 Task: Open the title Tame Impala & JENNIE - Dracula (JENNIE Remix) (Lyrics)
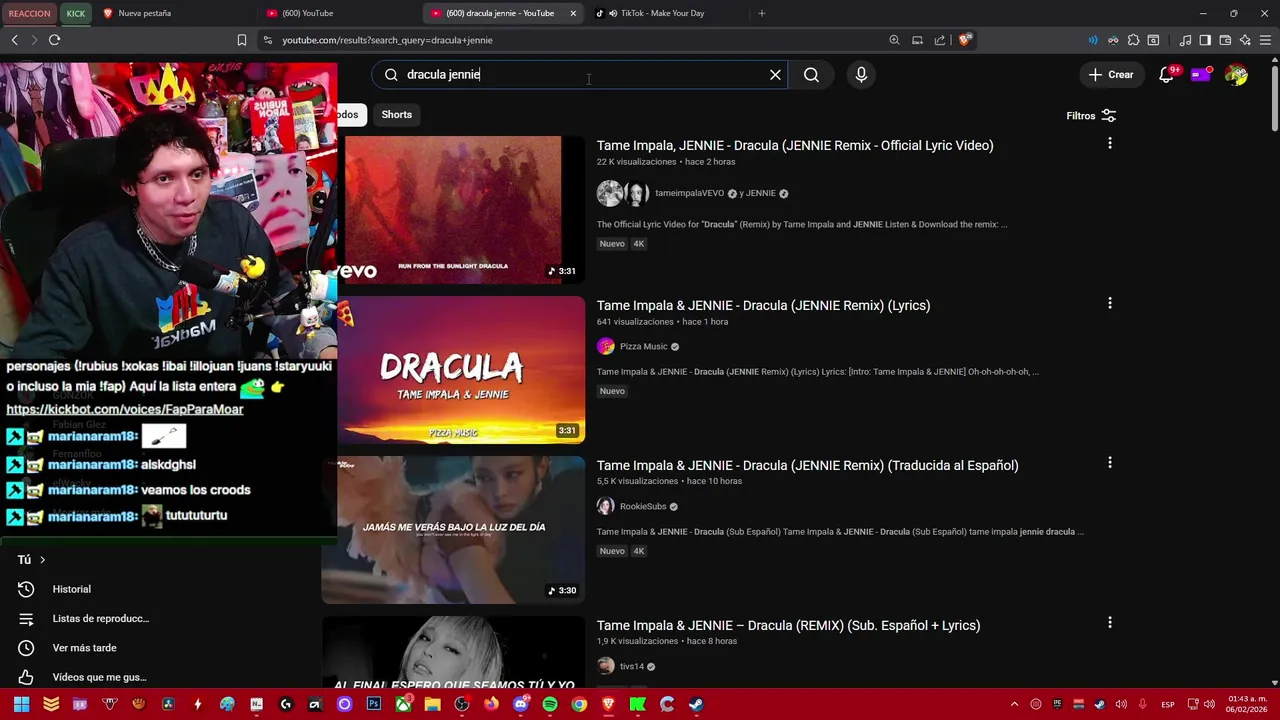click(x=763, y=306)
